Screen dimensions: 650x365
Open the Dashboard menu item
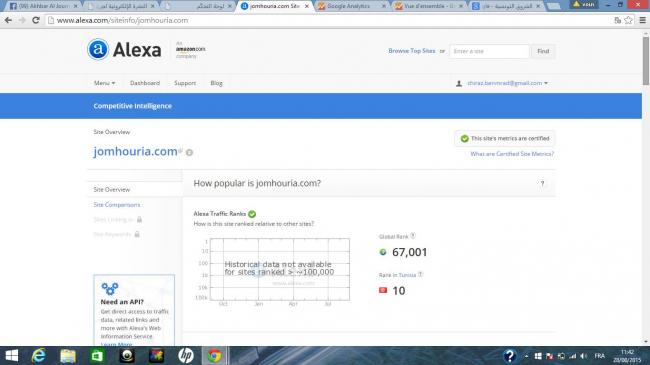pos(145,83)
